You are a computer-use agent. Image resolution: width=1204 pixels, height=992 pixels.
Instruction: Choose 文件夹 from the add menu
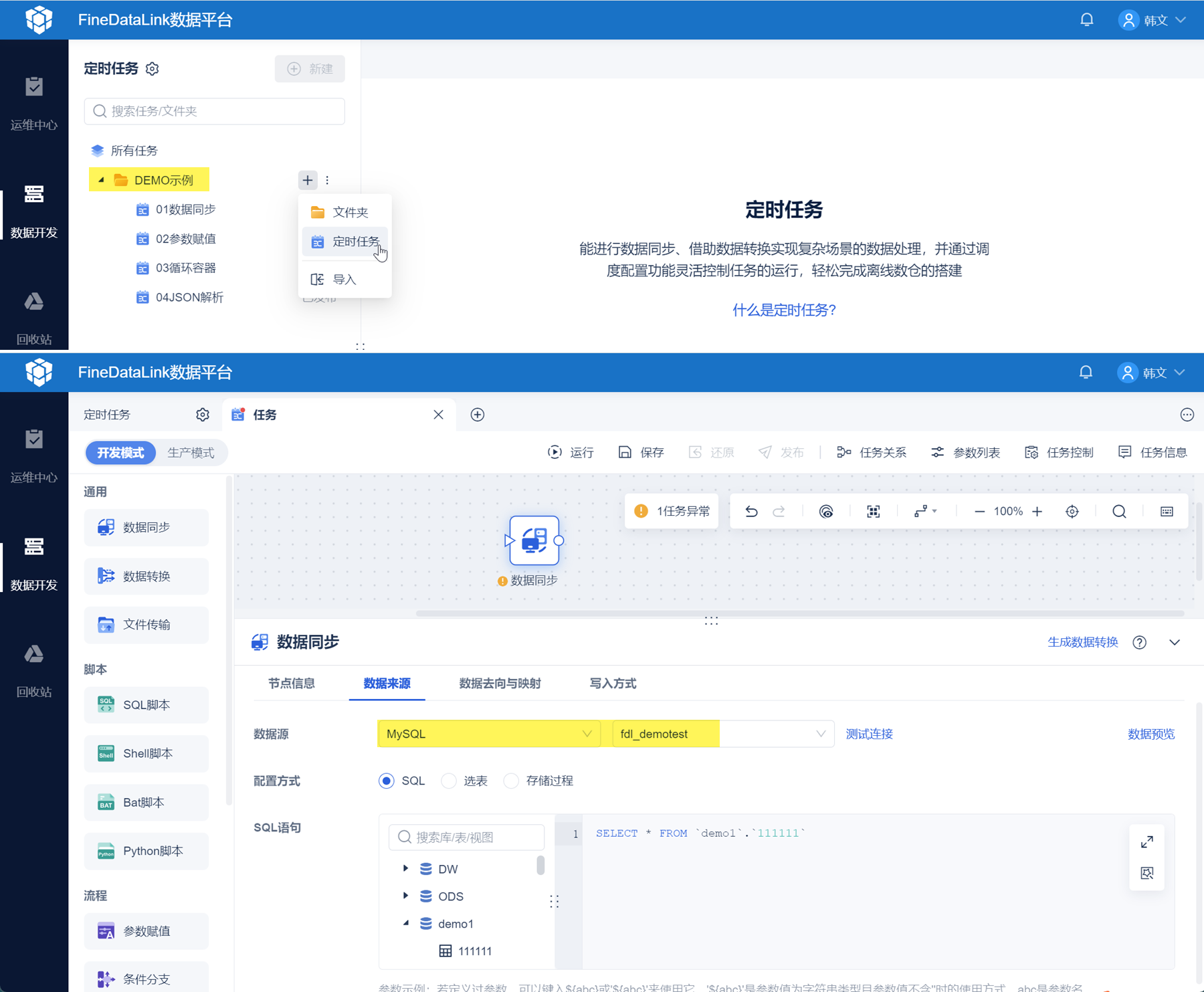pos(344,212)
